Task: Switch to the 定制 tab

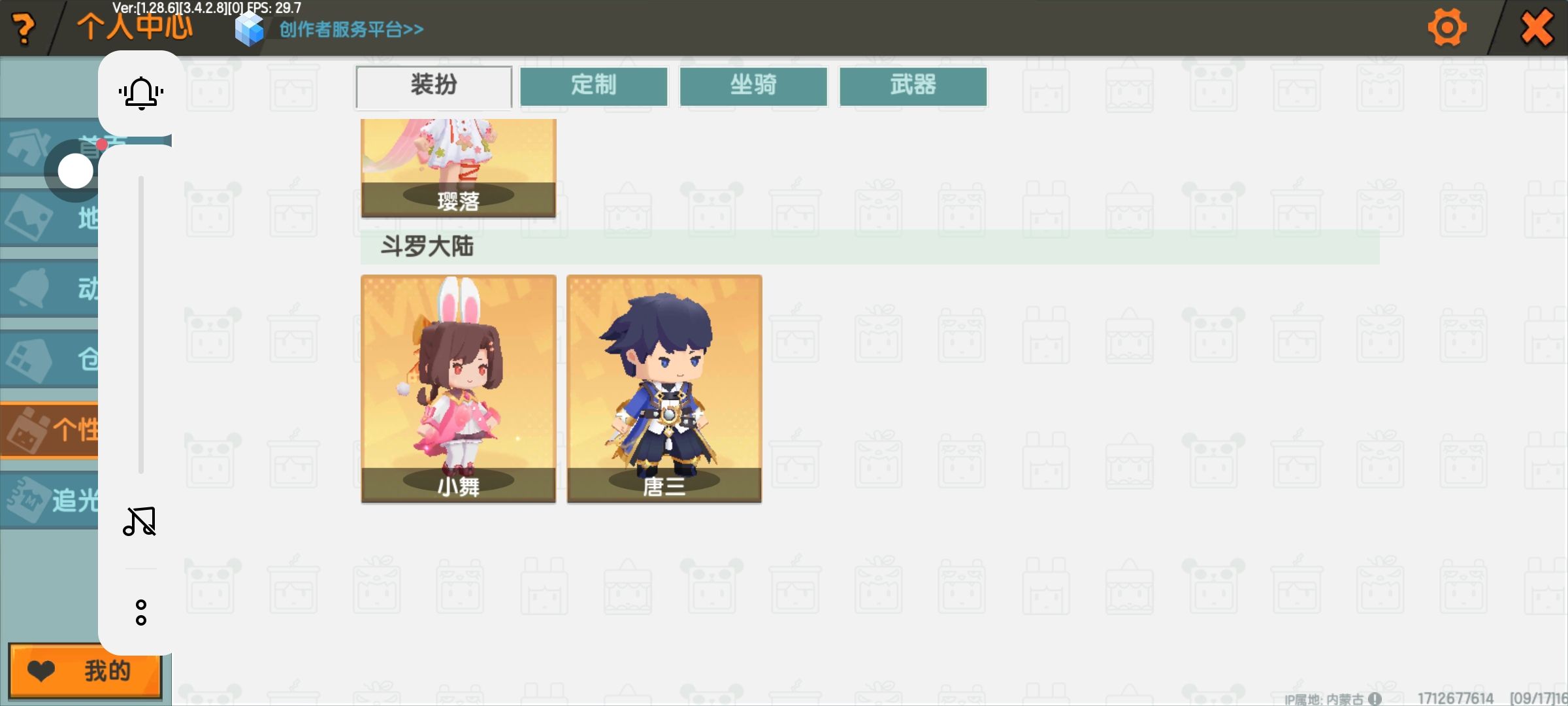Action: [x=594, y=86]
